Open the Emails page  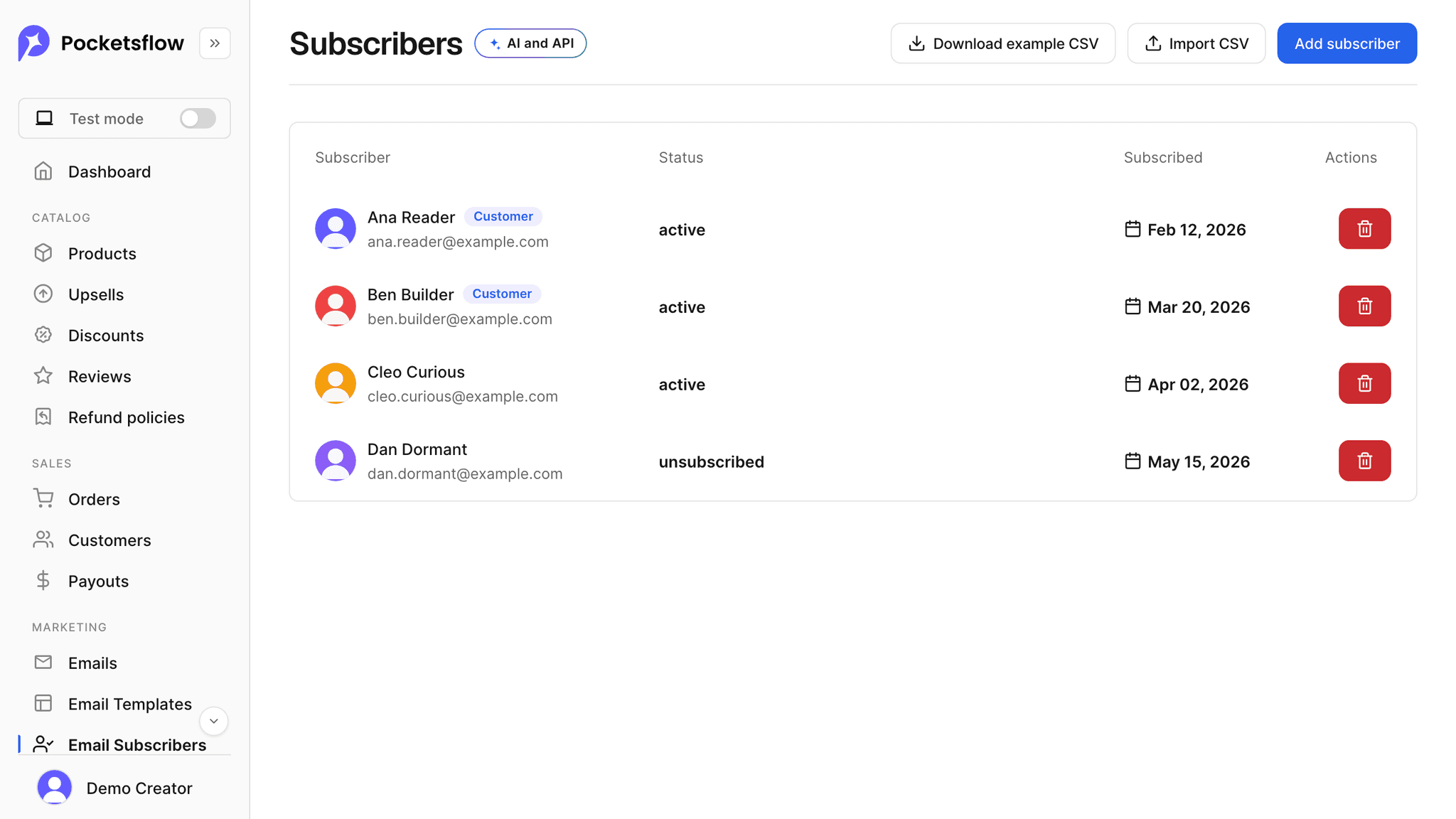92,663
